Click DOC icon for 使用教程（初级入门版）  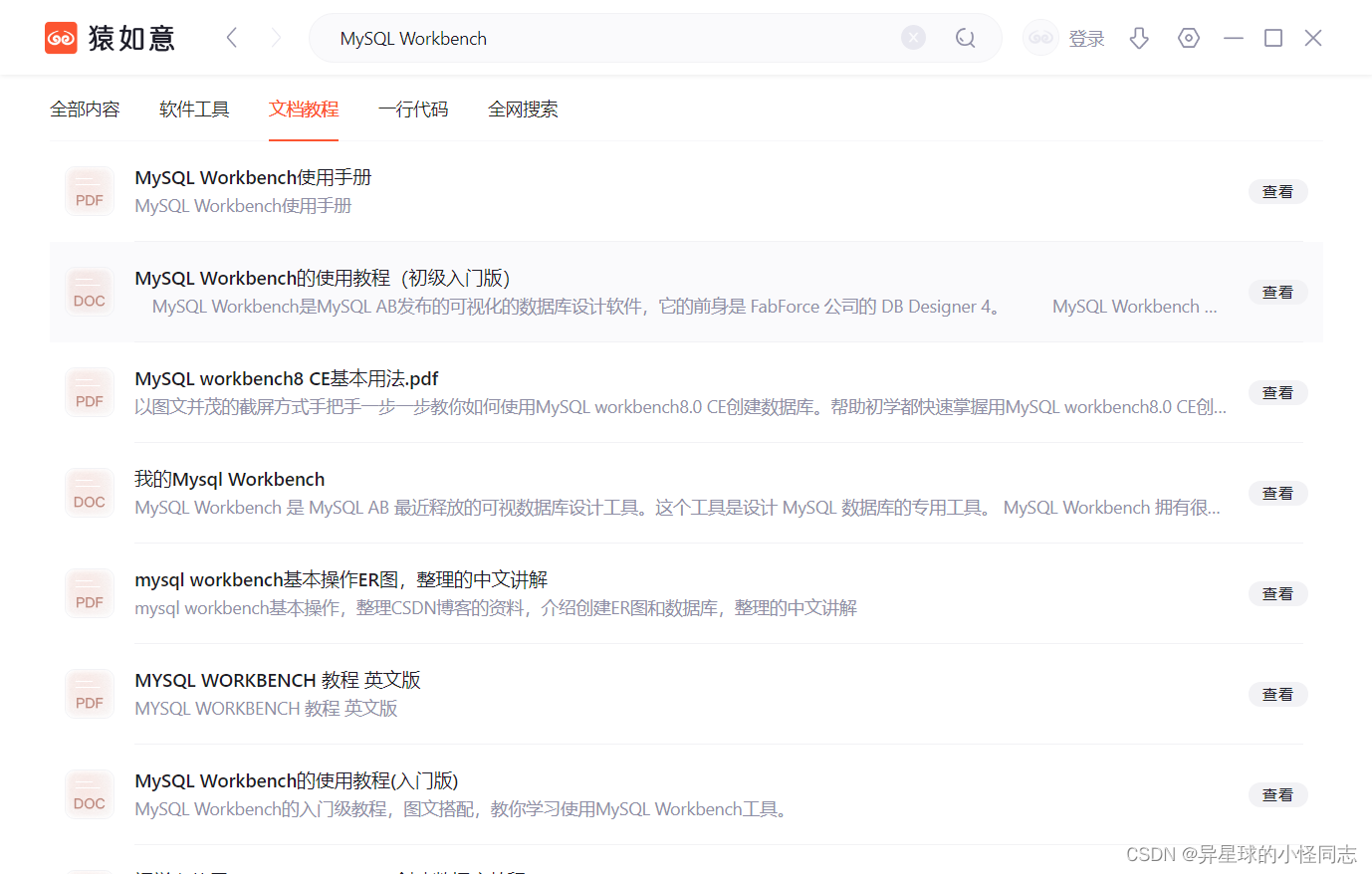(x=90, y=292)
